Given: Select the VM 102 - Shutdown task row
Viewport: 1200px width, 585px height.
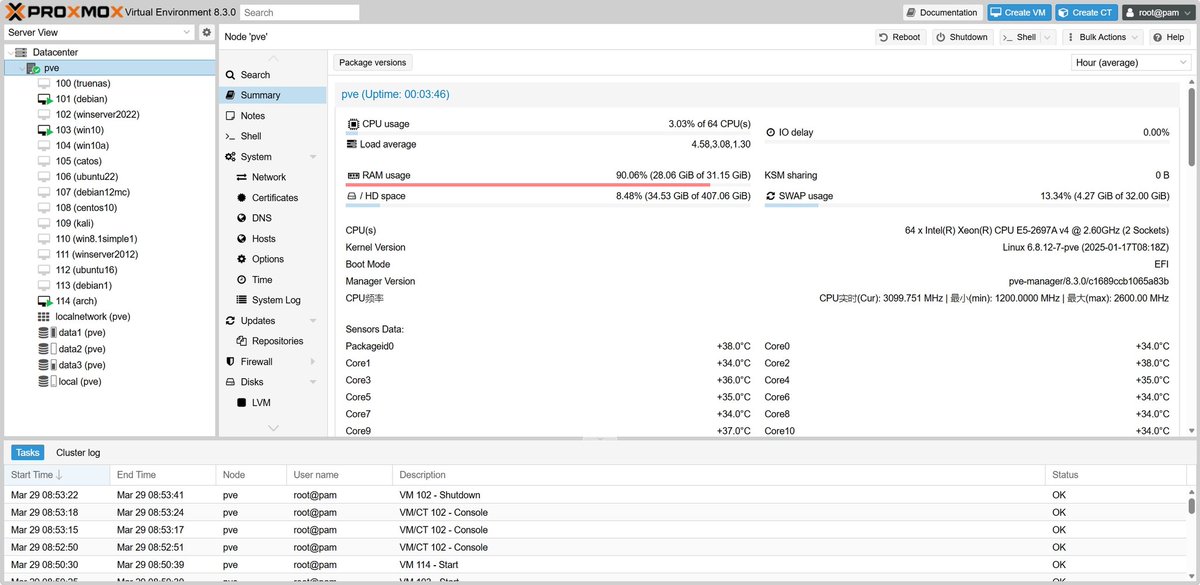Looking at the screenshot, I should (595, 495).
